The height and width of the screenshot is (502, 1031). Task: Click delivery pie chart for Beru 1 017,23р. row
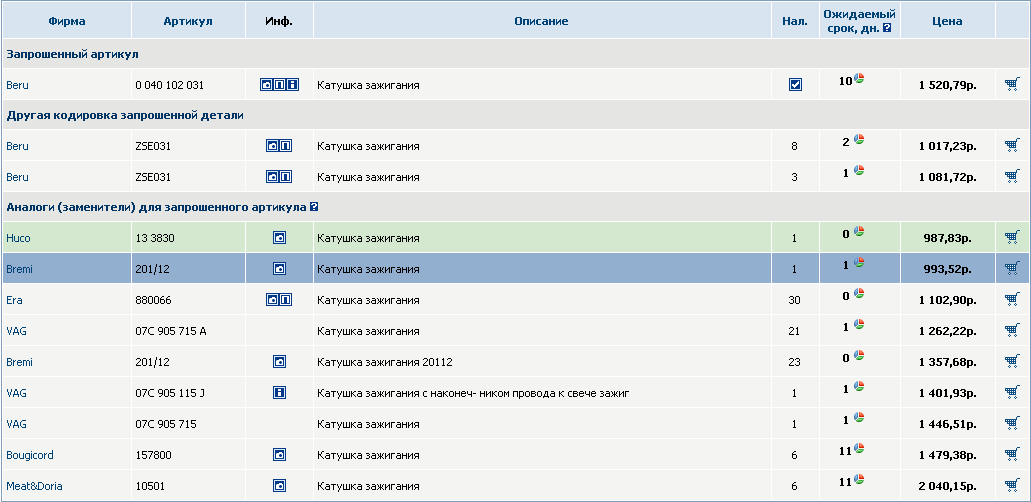859,140
